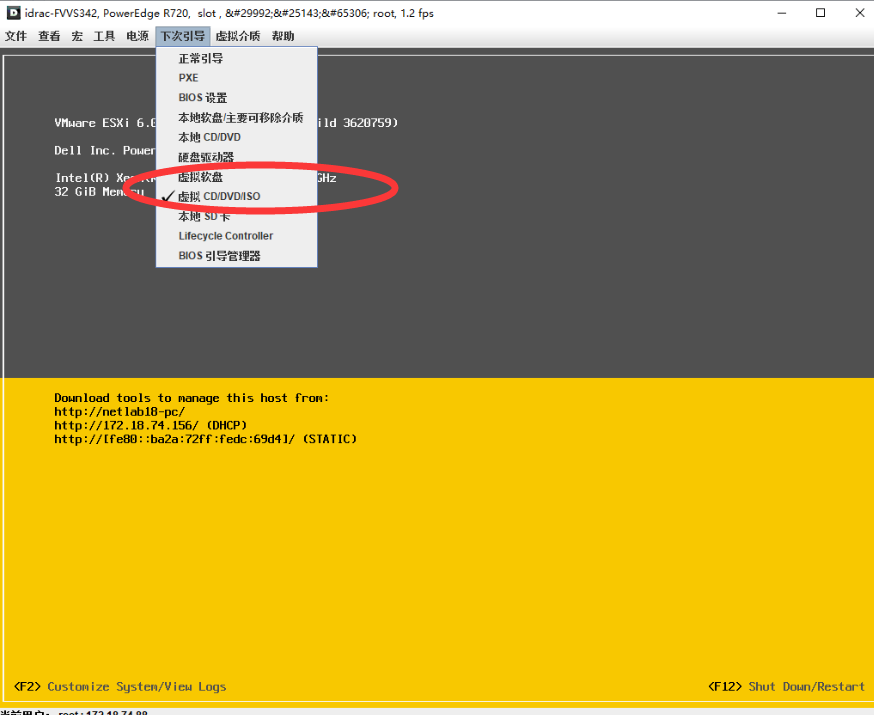
Task: Choose PXE as next boot
Action: (236, 78)
